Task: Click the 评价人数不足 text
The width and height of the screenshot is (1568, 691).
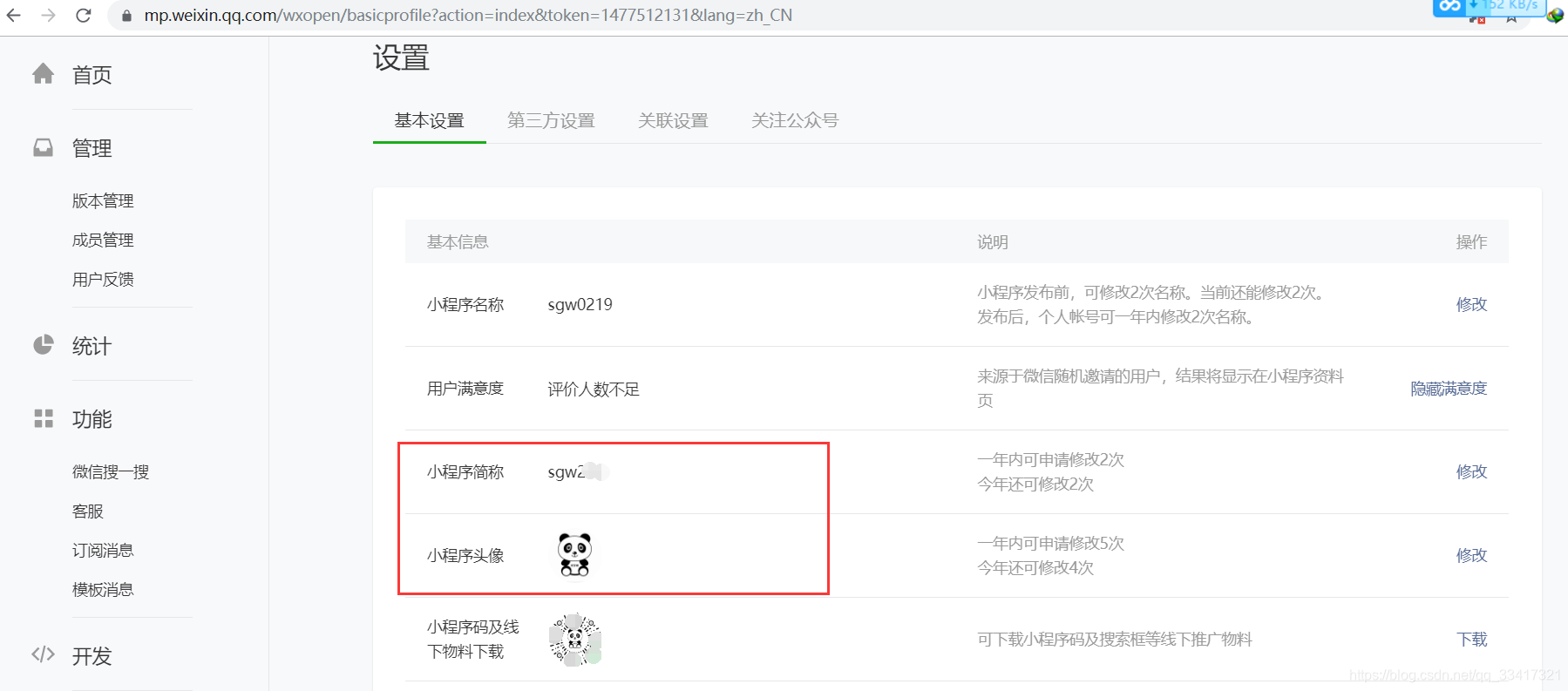Action: coord(594,389)
